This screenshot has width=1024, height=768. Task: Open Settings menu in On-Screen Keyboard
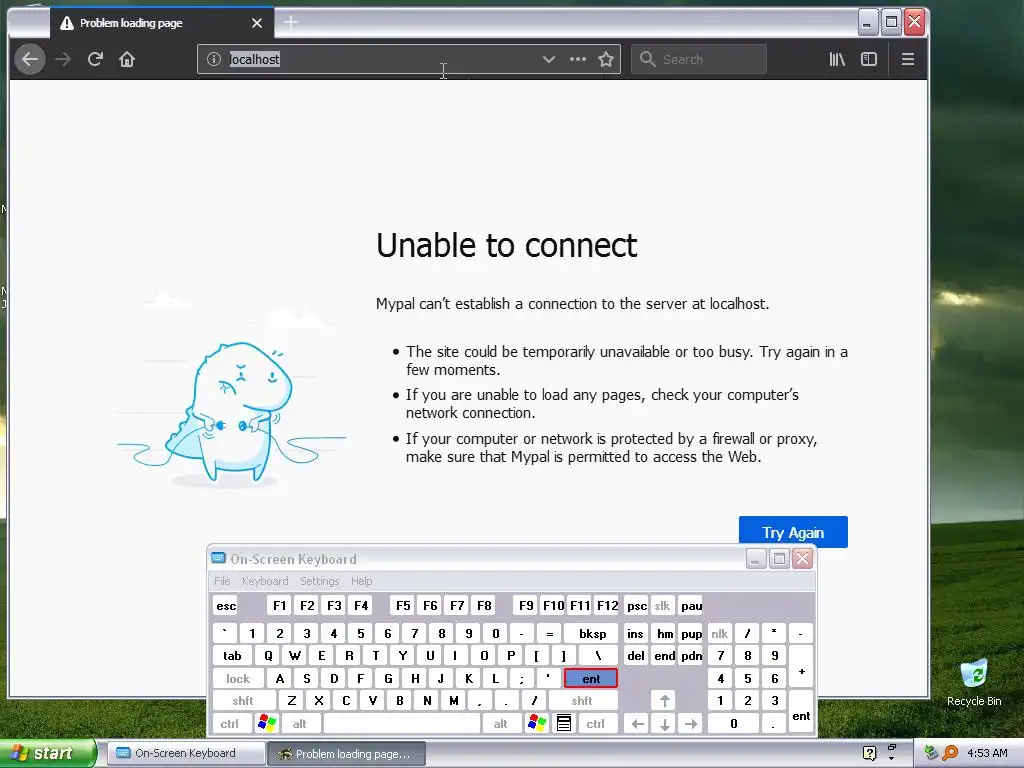[319, 581]
